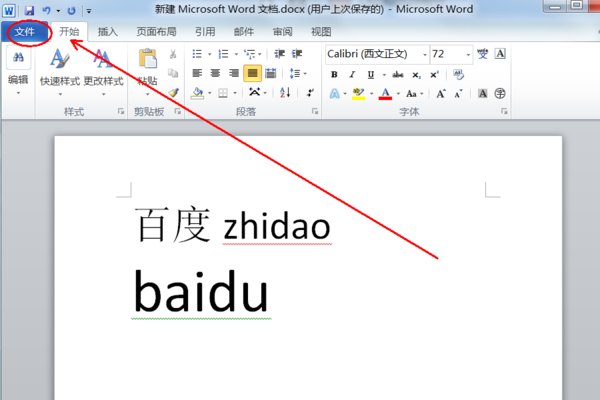Image resolution: width=600 pixels, height=400 pixels.
Task: Click the shrink font icon
Action: point(458,93)
